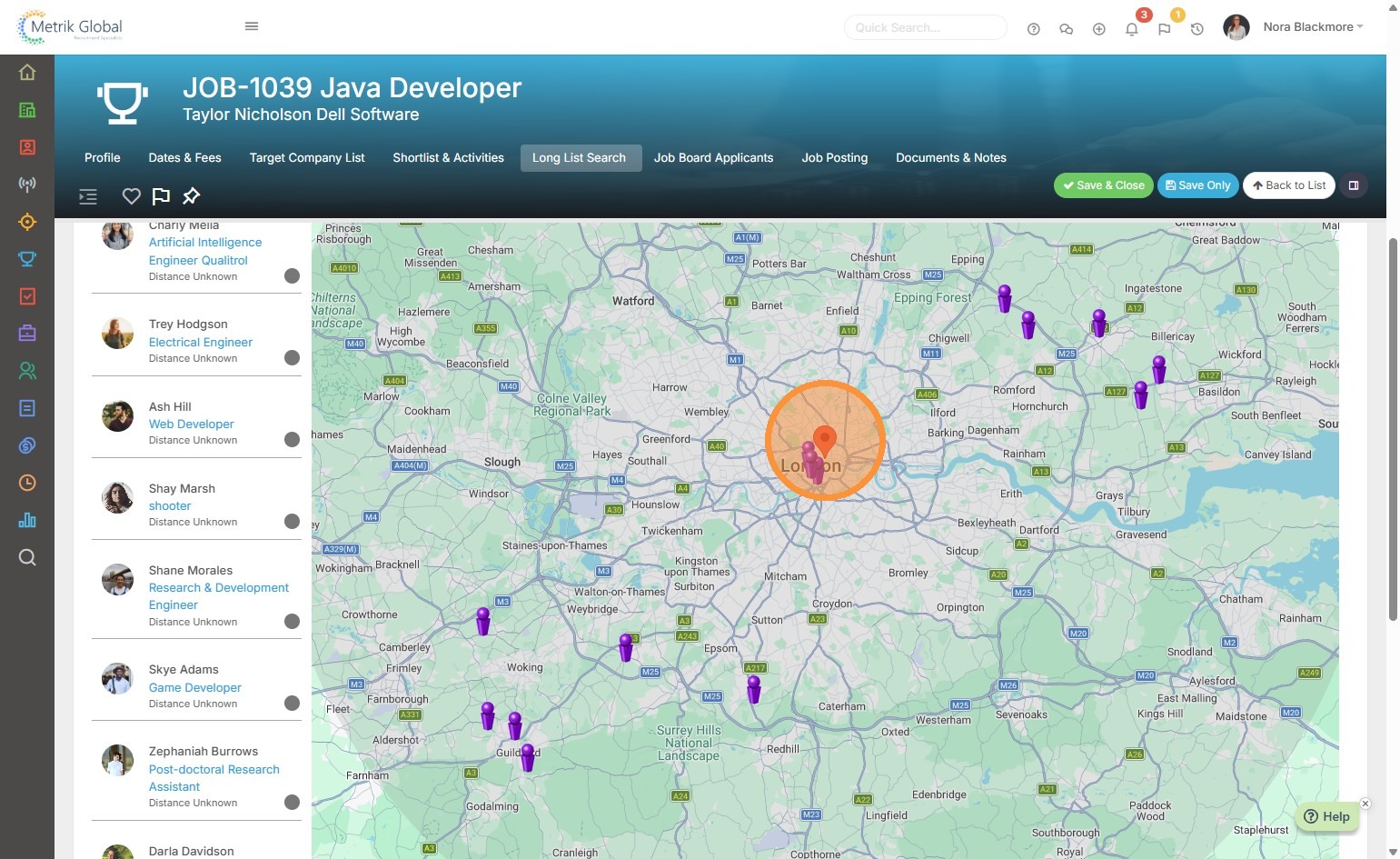The image size is (1400, 859).
Task: Expand the Nora Blackmore user menu
Action: 1312,27
